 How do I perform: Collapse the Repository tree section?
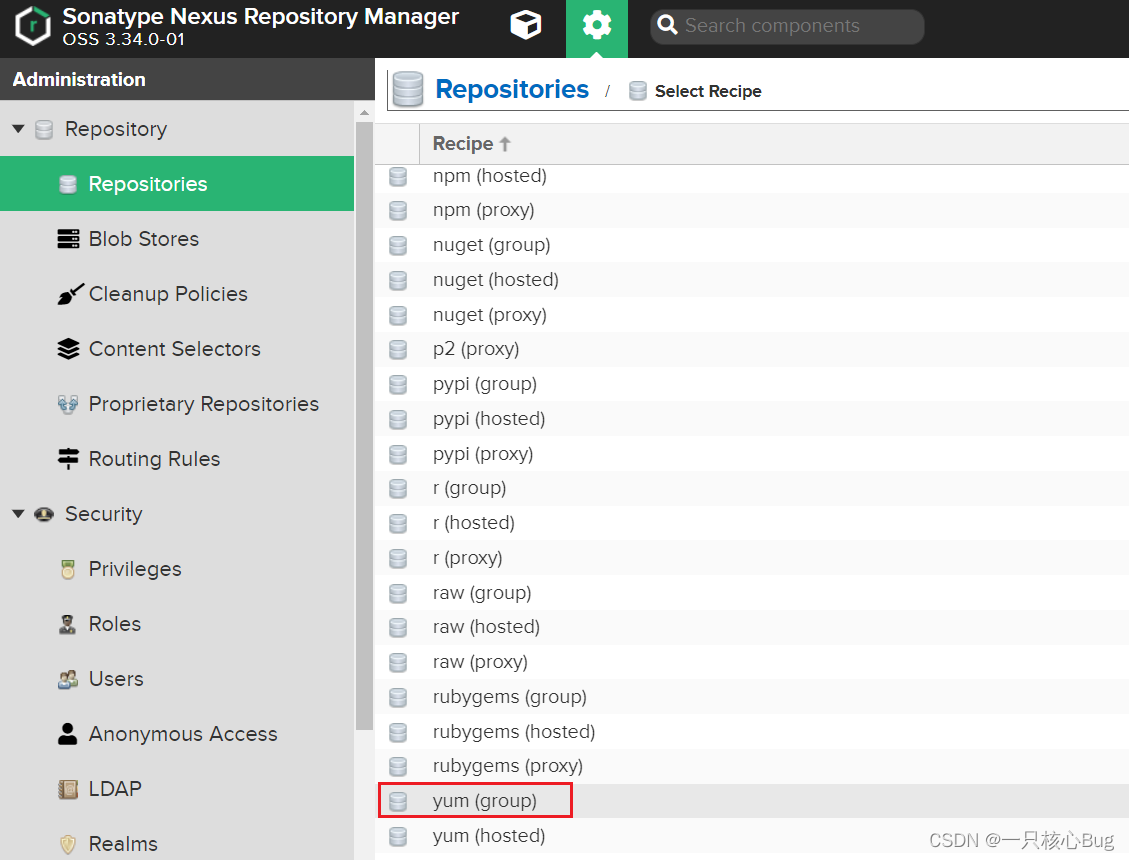pyautogui.click(x=19, y=129)
